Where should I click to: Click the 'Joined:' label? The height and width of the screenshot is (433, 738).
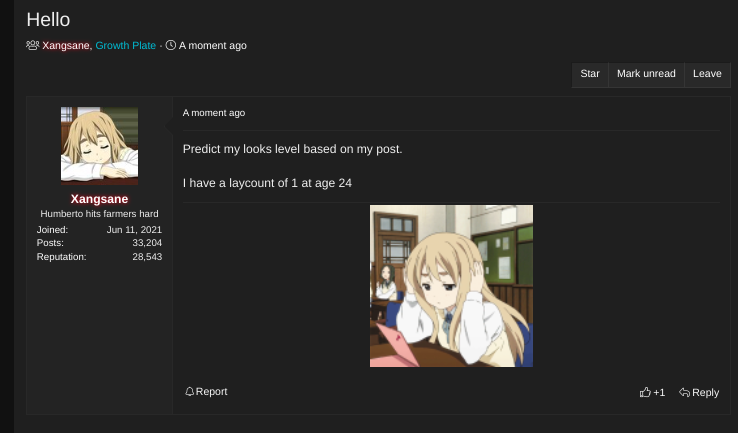click(52, 230)
